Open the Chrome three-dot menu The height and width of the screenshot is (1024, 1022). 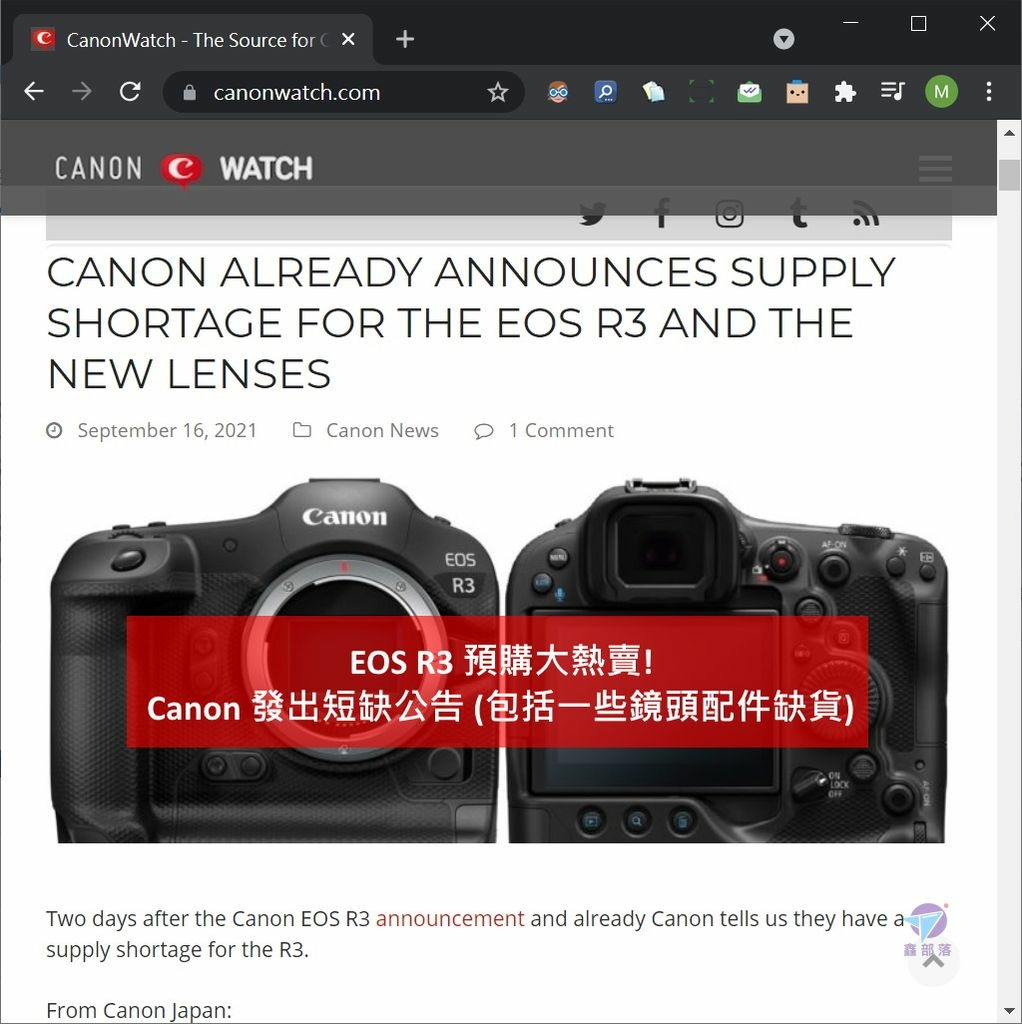(x=989, y=91)
